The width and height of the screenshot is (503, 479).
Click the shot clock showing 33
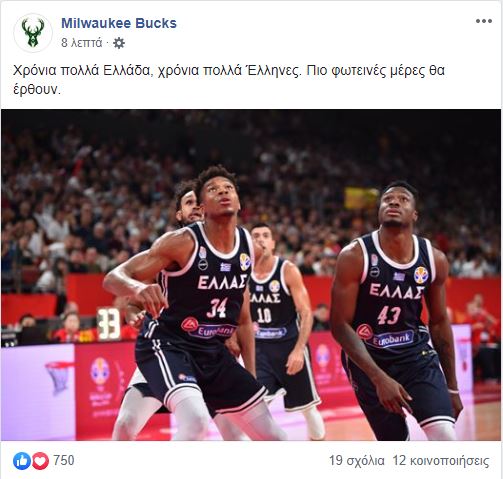[108, 324]
